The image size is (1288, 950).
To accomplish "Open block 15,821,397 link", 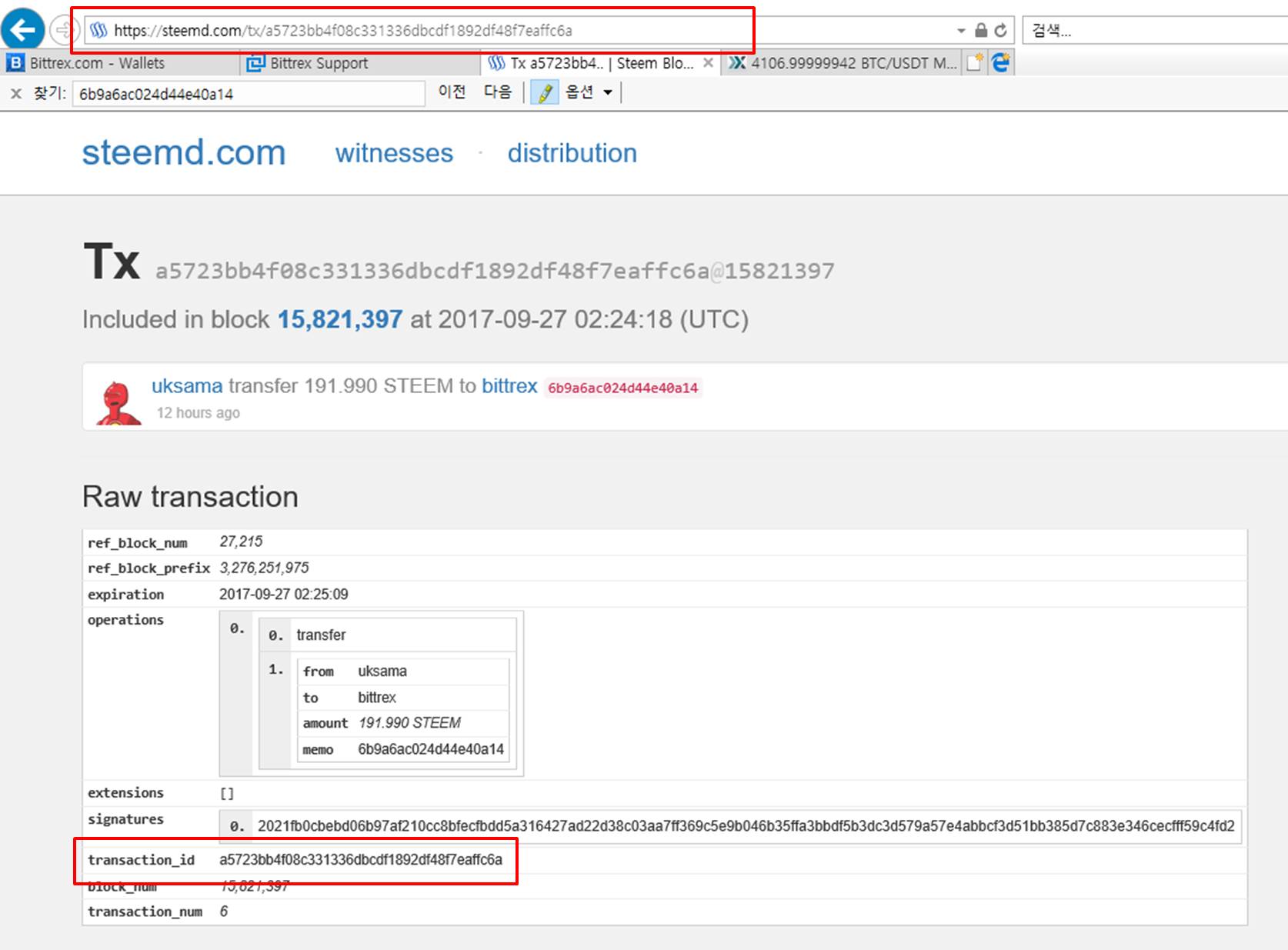I will [339, 319].
